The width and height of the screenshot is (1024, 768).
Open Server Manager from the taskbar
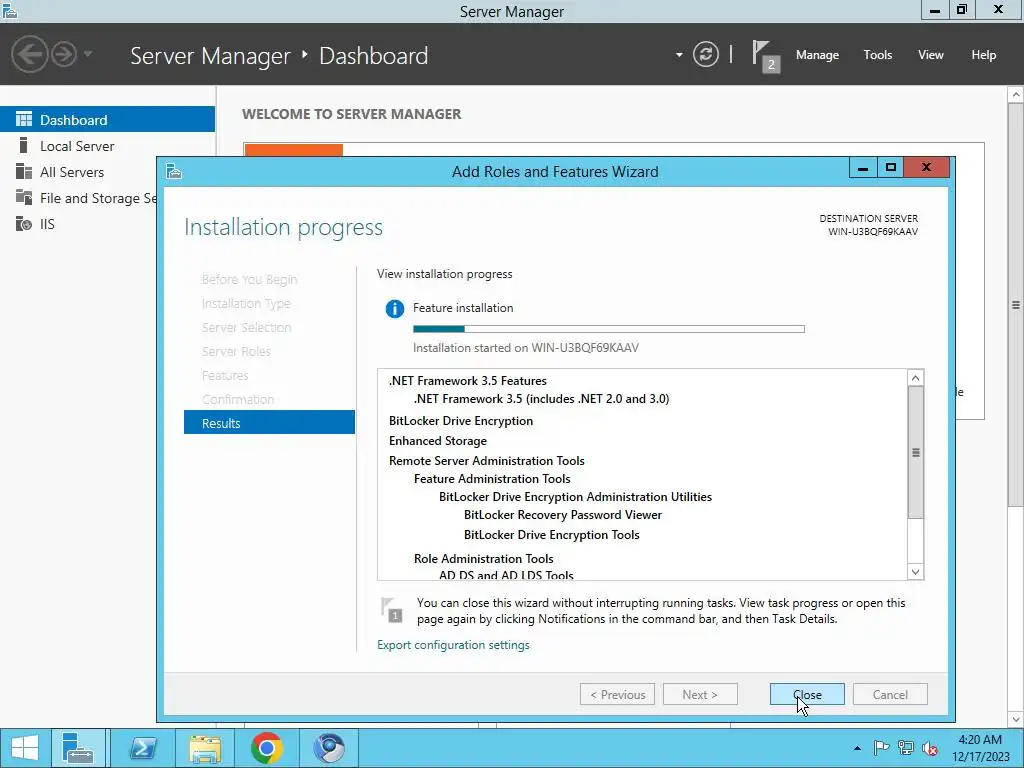[78, 748]
